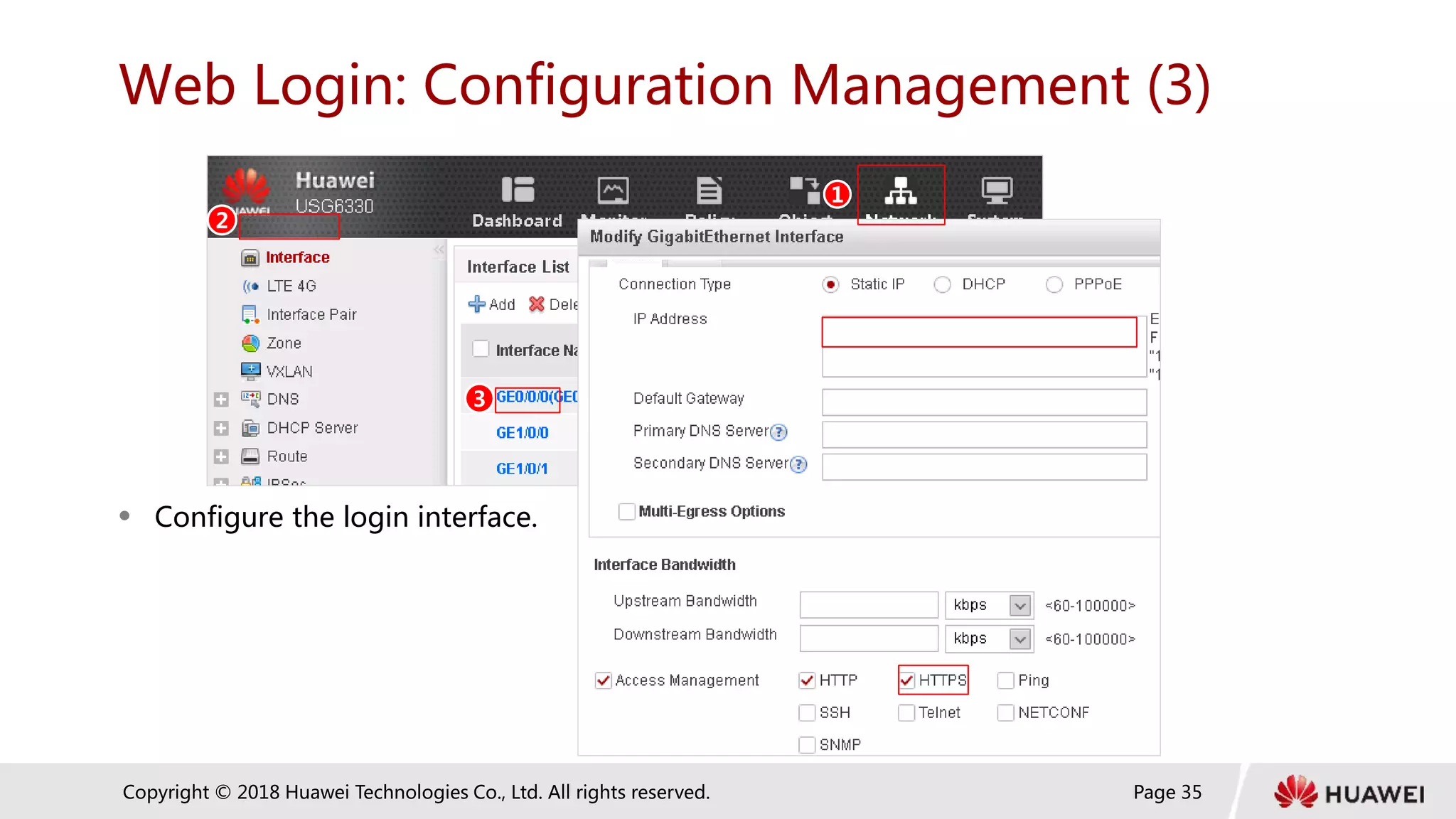This screenshot has height=819, width=1456.
Task: Select LTE 4G in sidebar menu
Action: pos(291,286)
